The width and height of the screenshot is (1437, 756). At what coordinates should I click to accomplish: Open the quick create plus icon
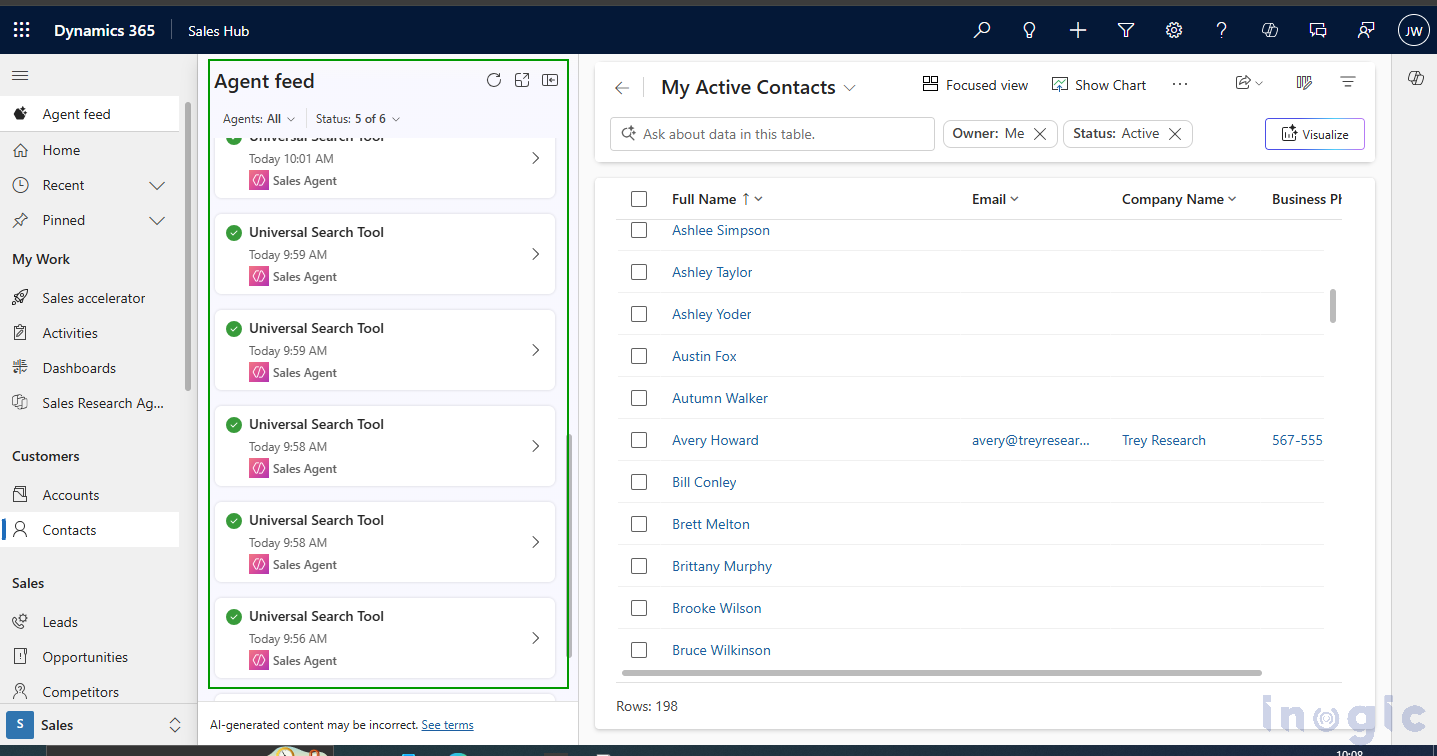click(x=1077, y=30)
